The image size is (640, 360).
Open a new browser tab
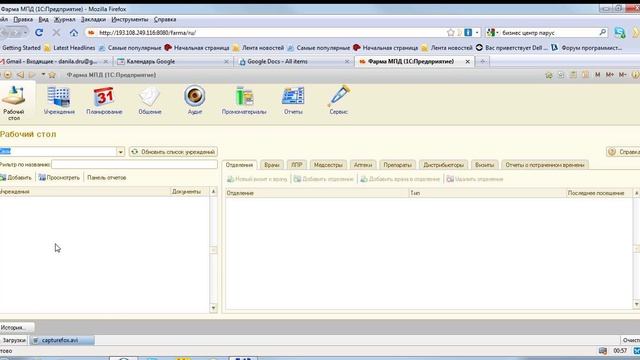coord(482,61)
